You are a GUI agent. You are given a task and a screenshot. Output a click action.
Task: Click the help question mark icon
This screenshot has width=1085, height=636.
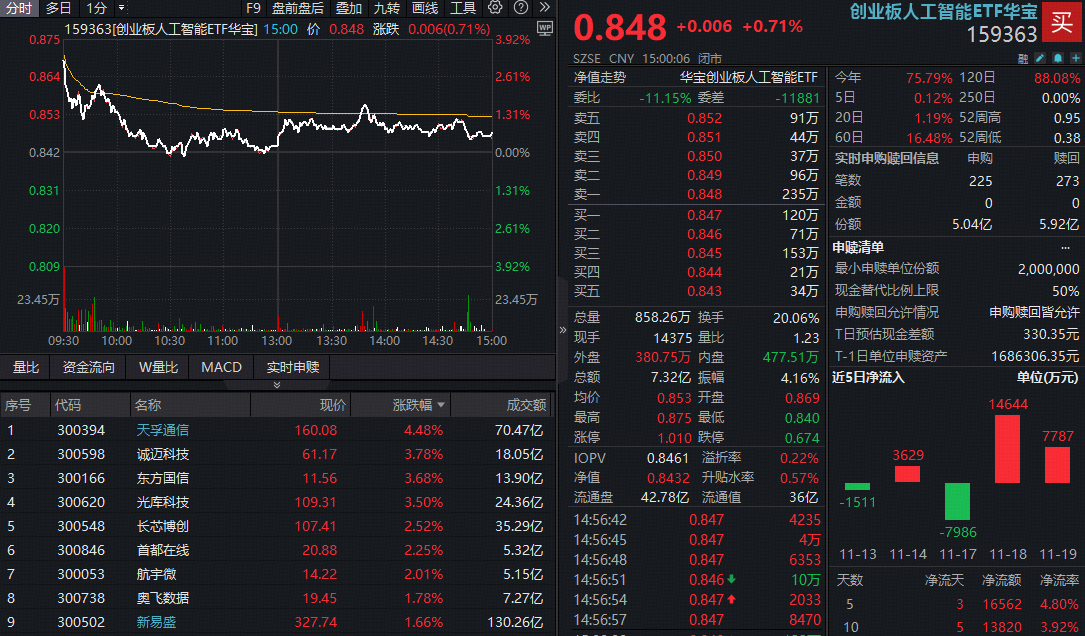[520, 8]
